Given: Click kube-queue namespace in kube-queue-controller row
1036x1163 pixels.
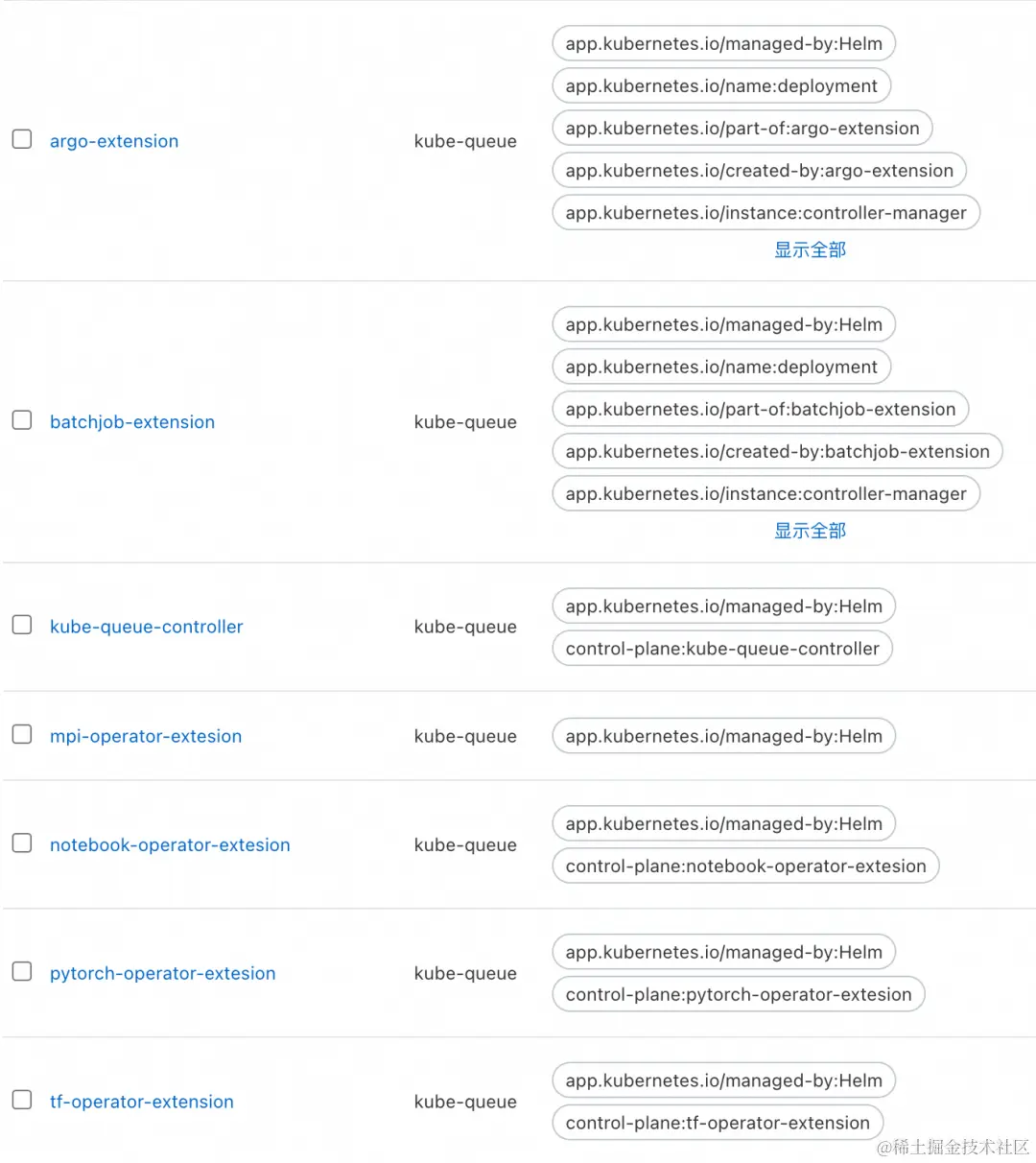Looking at the screenshot, I should (465, 627).
